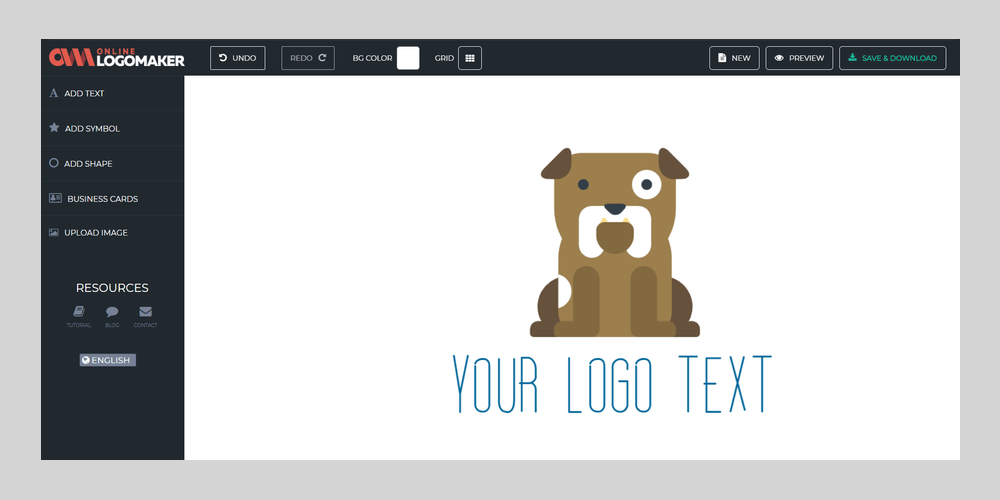This screenshot has width=1000, height=500.
Task: Select the YOUR LOGO TEXT element
Action: (x=612, y=384)
